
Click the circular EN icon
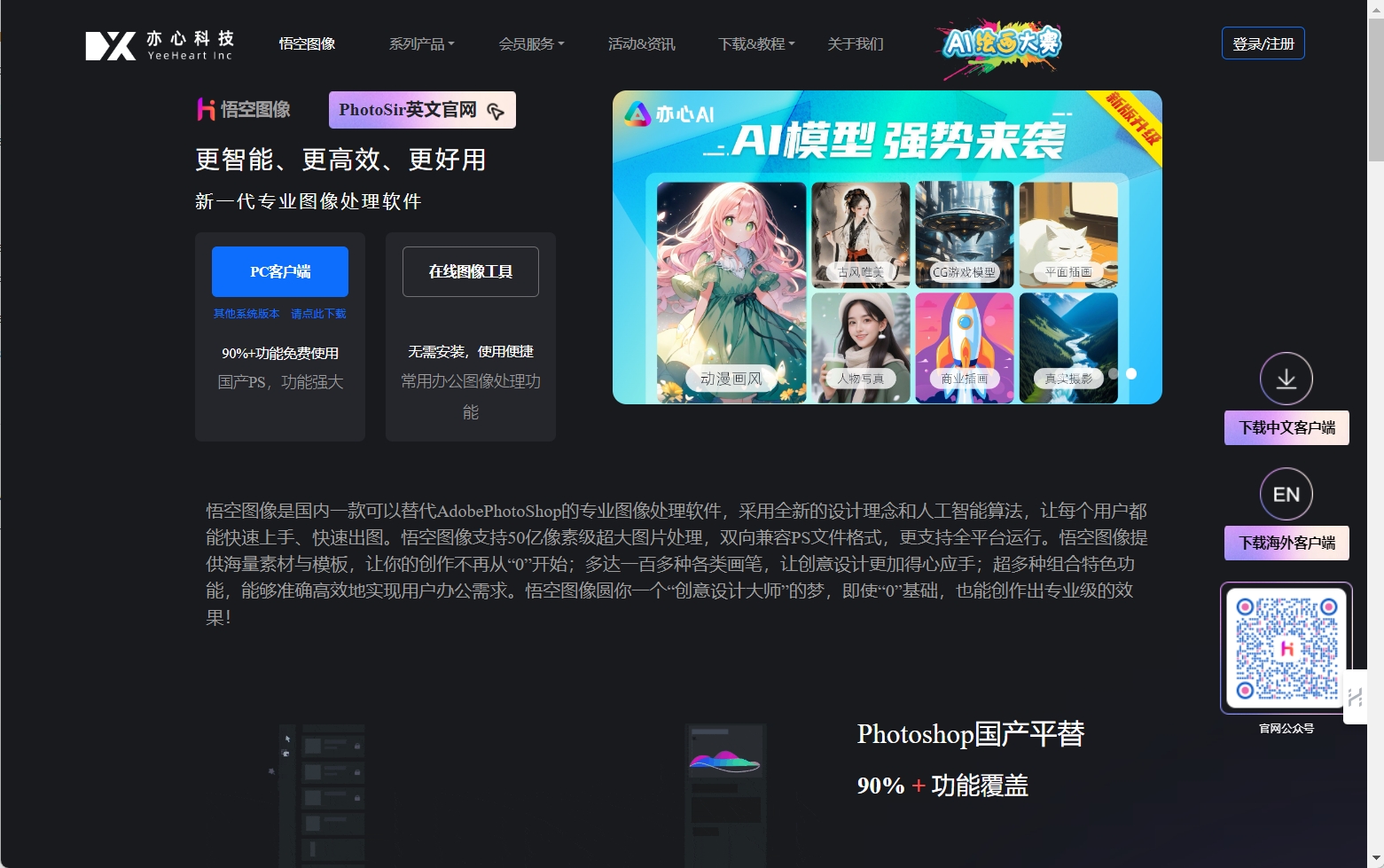tap(1286, 494)
